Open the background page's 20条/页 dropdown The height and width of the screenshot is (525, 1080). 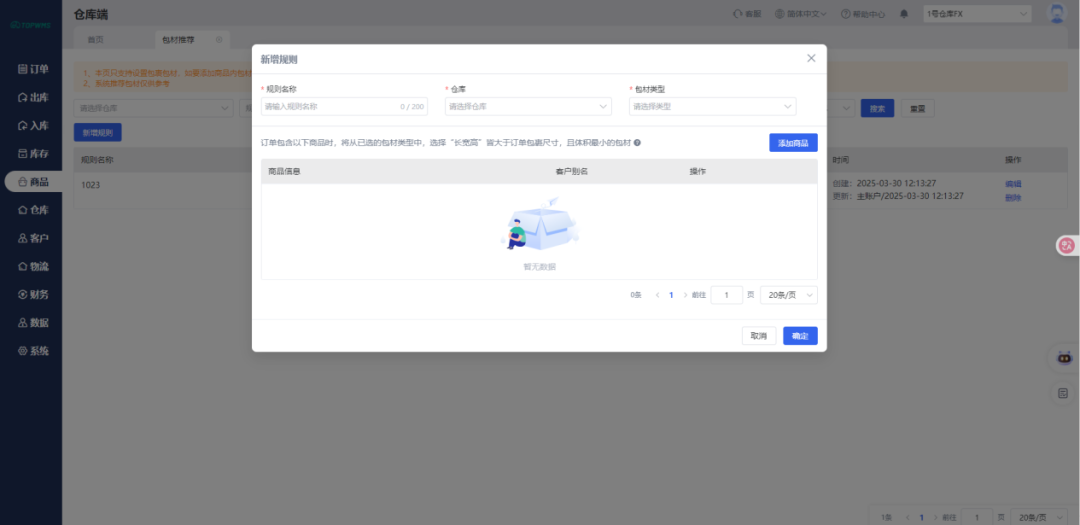pyautogui.click(x=1038, y=517)
